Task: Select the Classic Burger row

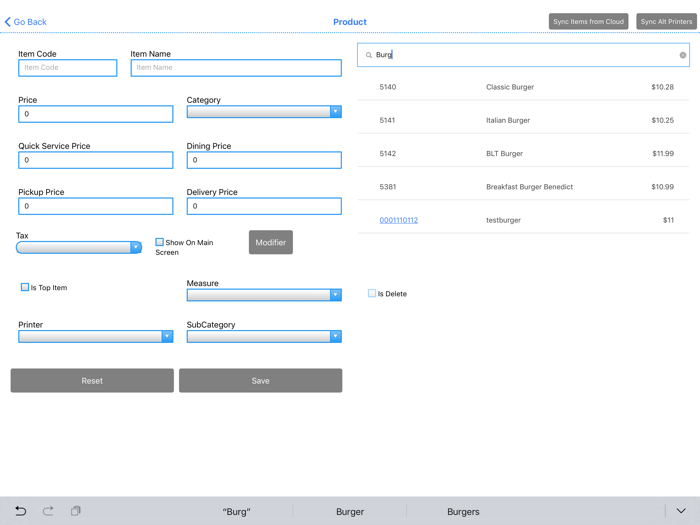Action: click(523, 87)
